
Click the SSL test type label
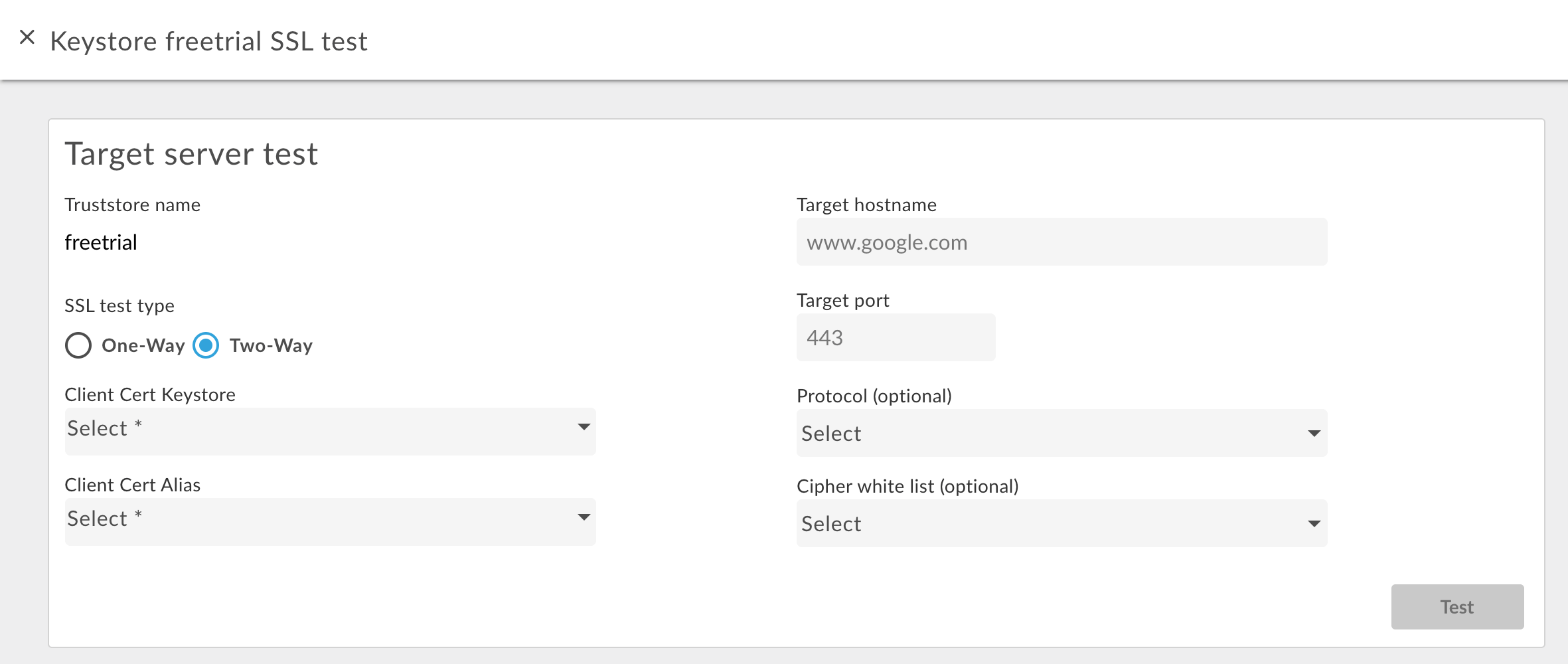pyautogui.click(x=119, y=305)
